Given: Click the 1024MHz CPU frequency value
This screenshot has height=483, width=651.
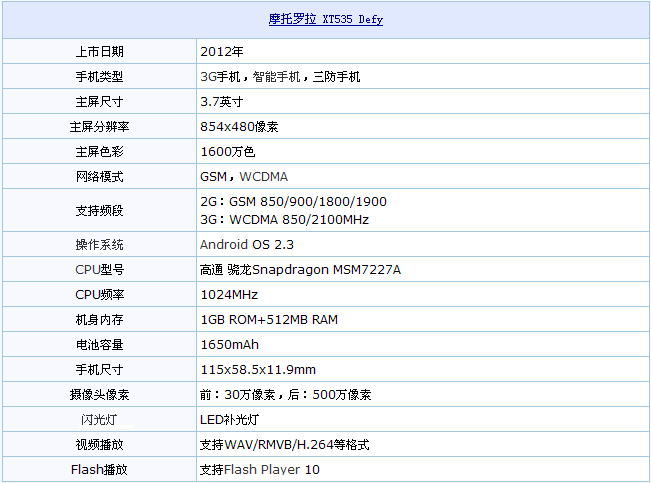Looking at the screenshot, I should tap(229, 294).
